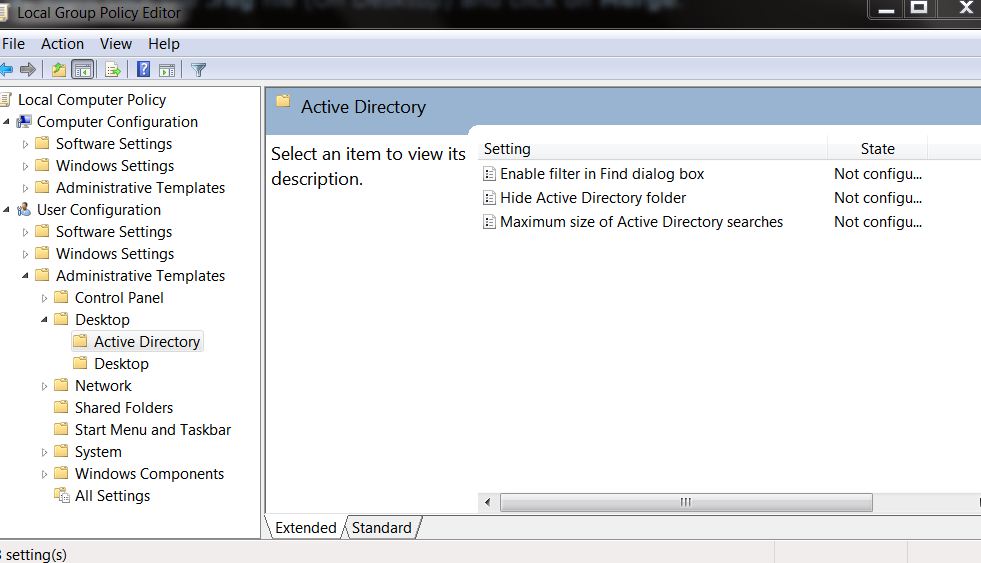Click the Computer Configuration computer icon
Viewport: 981px width, 563px height.
click(x=24, y=121)
